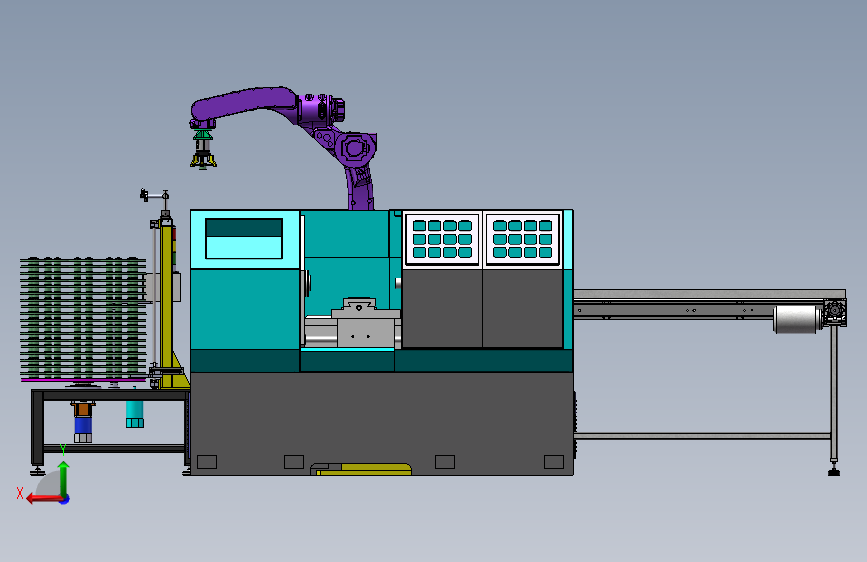Select the conveyor's silver drive motor

pyautogui.click(x=797, y=319)
